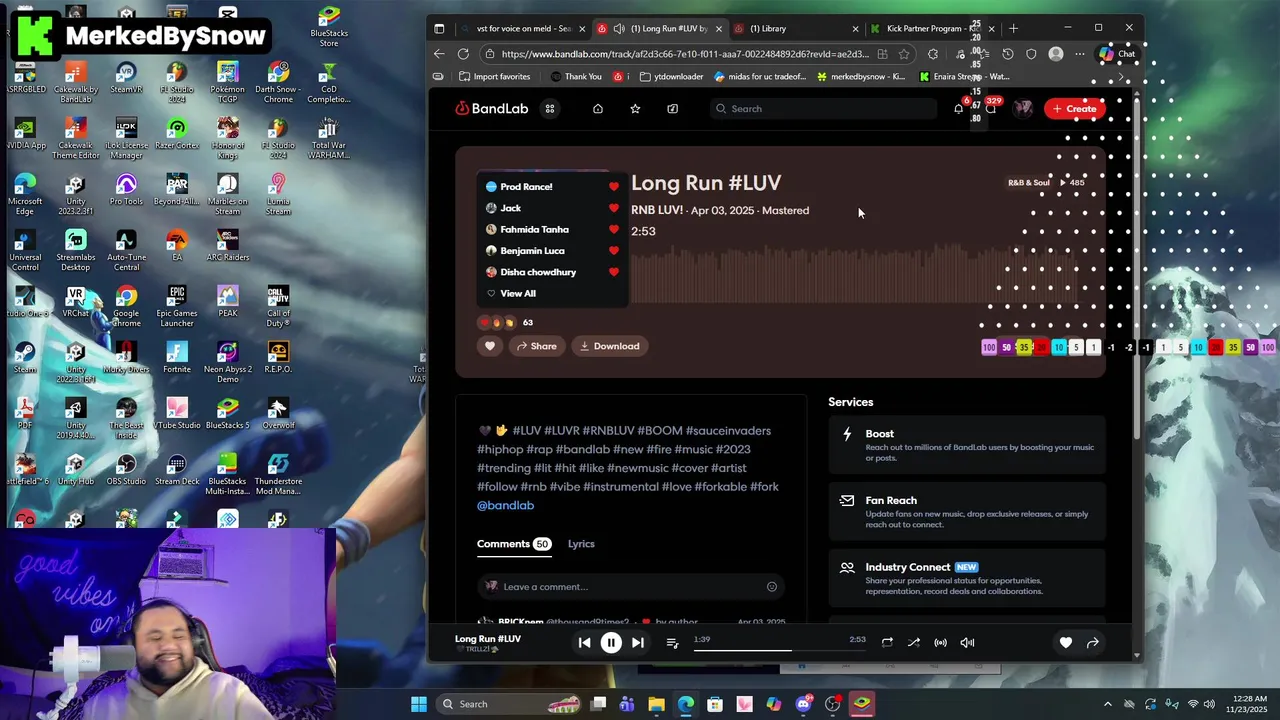The height and width of the screenshot is (720, 1280).
Task: Open Pro Tools desktop shortcut
Action: (x=126, y=189)
